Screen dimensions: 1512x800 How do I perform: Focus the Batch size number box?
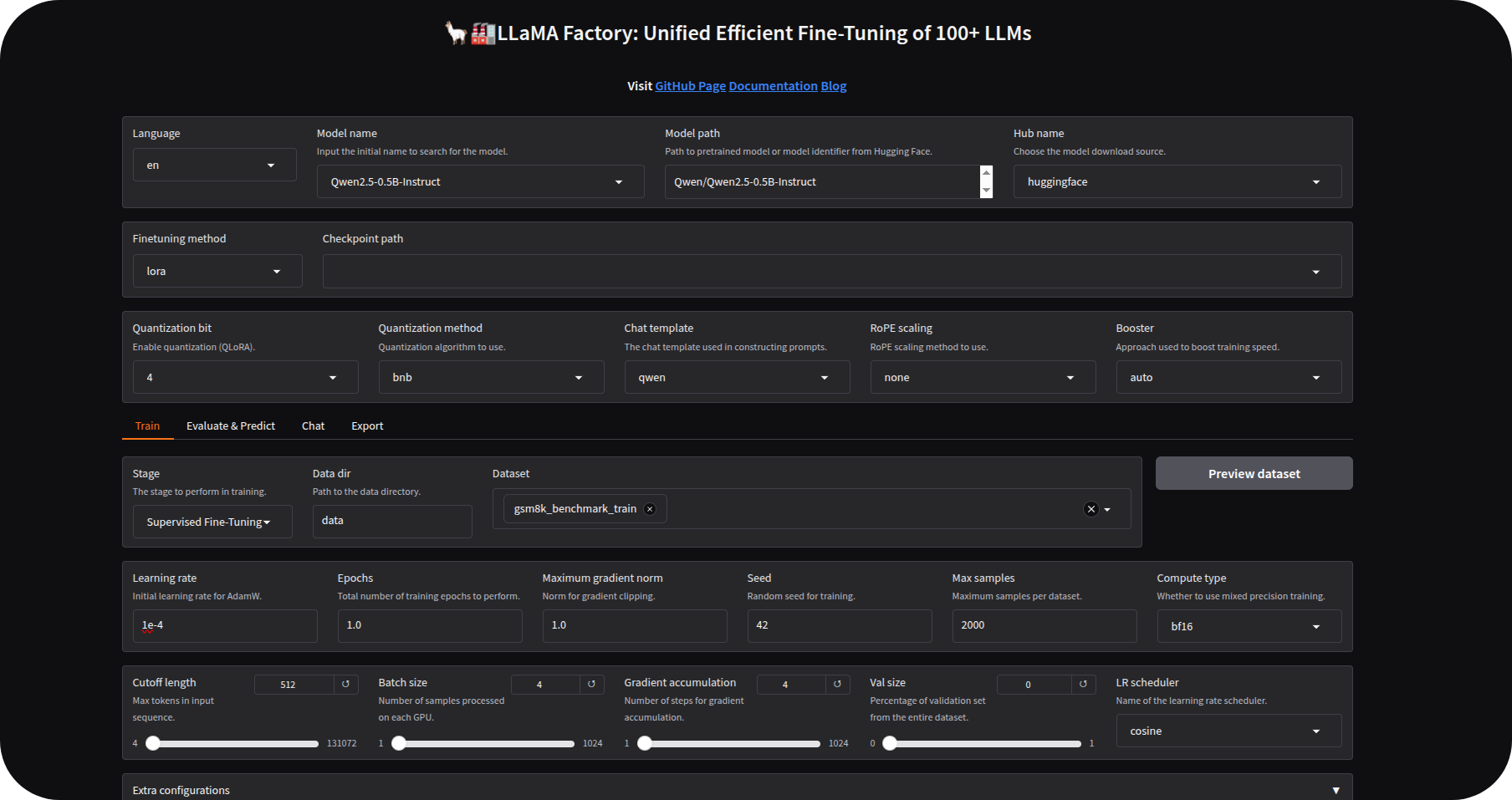pos(545,684)
